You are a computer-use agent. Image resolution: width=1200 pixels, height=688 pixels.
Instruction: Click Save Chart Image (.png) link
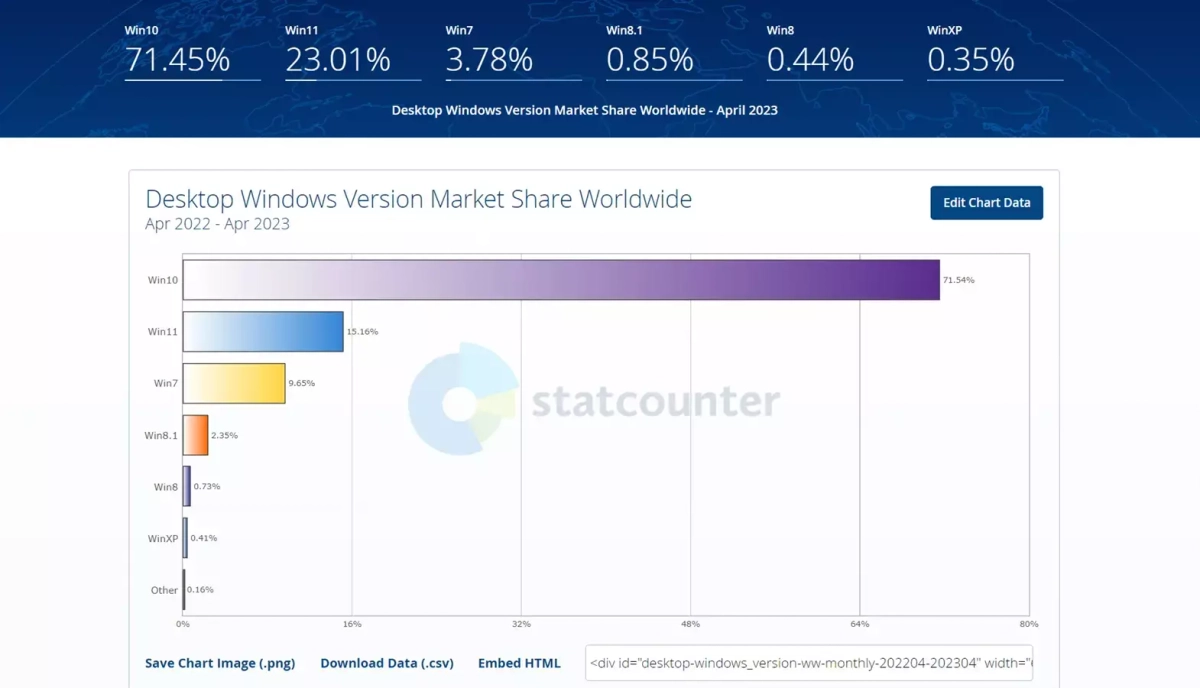[220, 663]
